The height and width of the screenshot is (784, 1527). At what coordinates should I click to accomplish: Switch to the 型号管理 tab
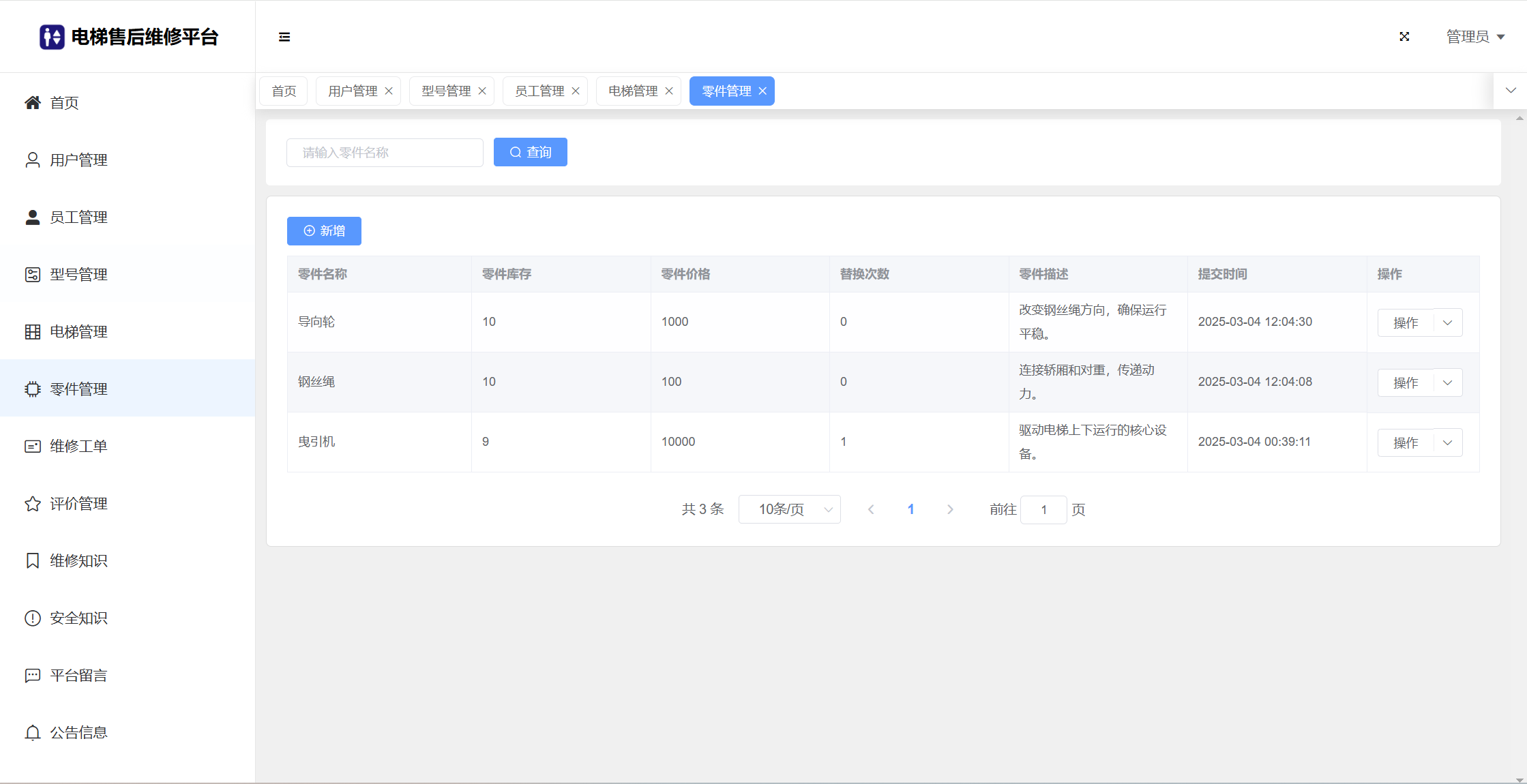tap(446, 91)
